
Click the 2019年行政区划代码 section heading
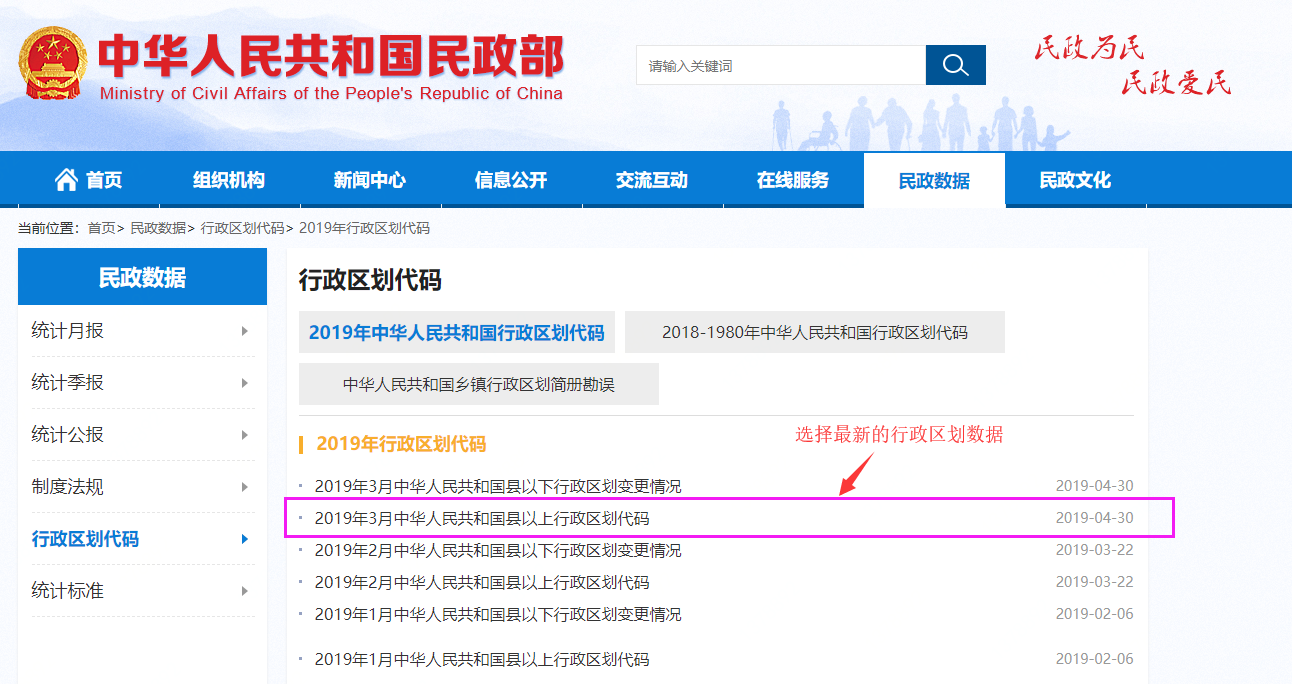[x=401, y=444]
